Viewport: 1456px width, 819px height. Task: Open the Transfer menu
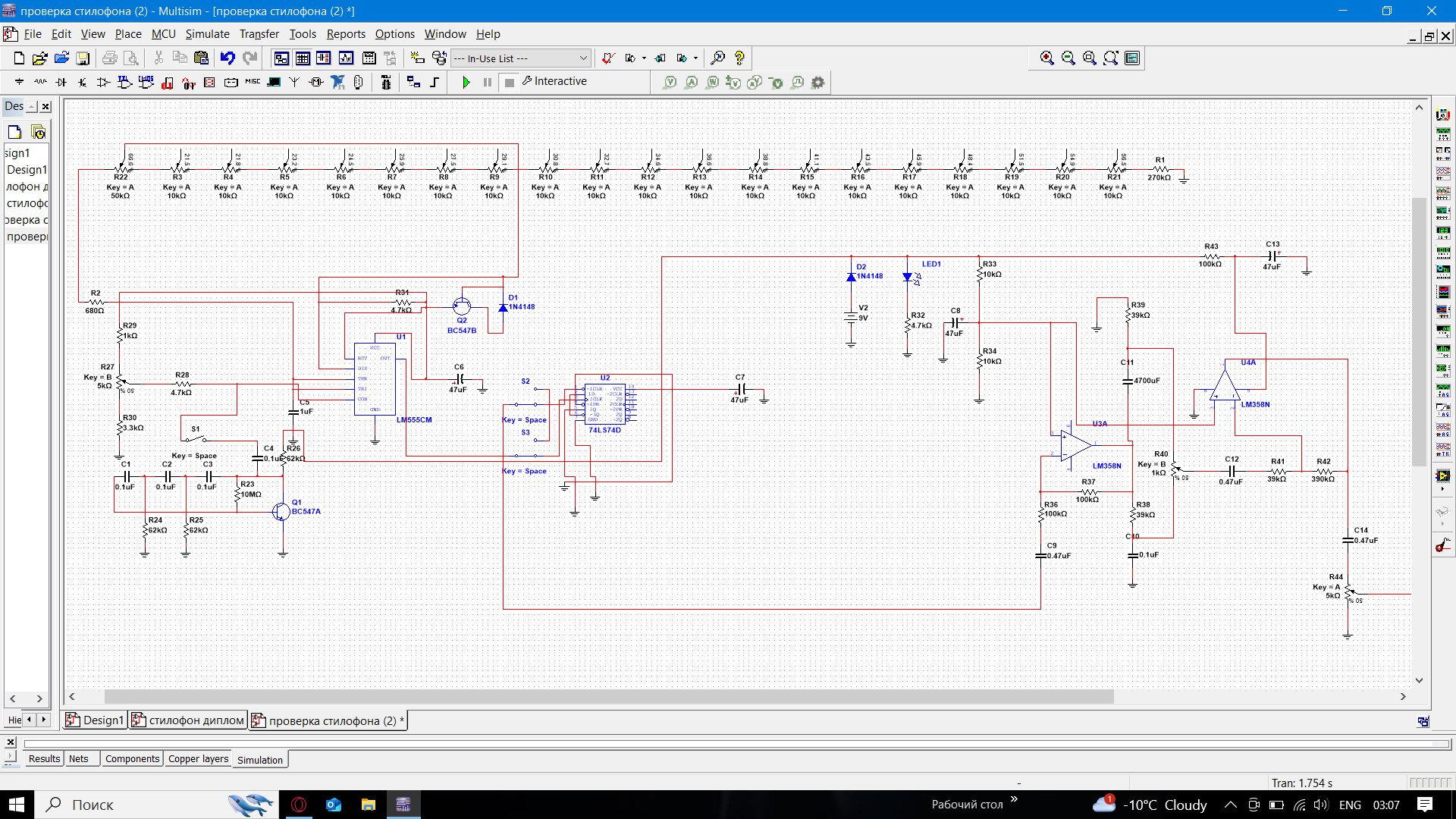point(259,34)
